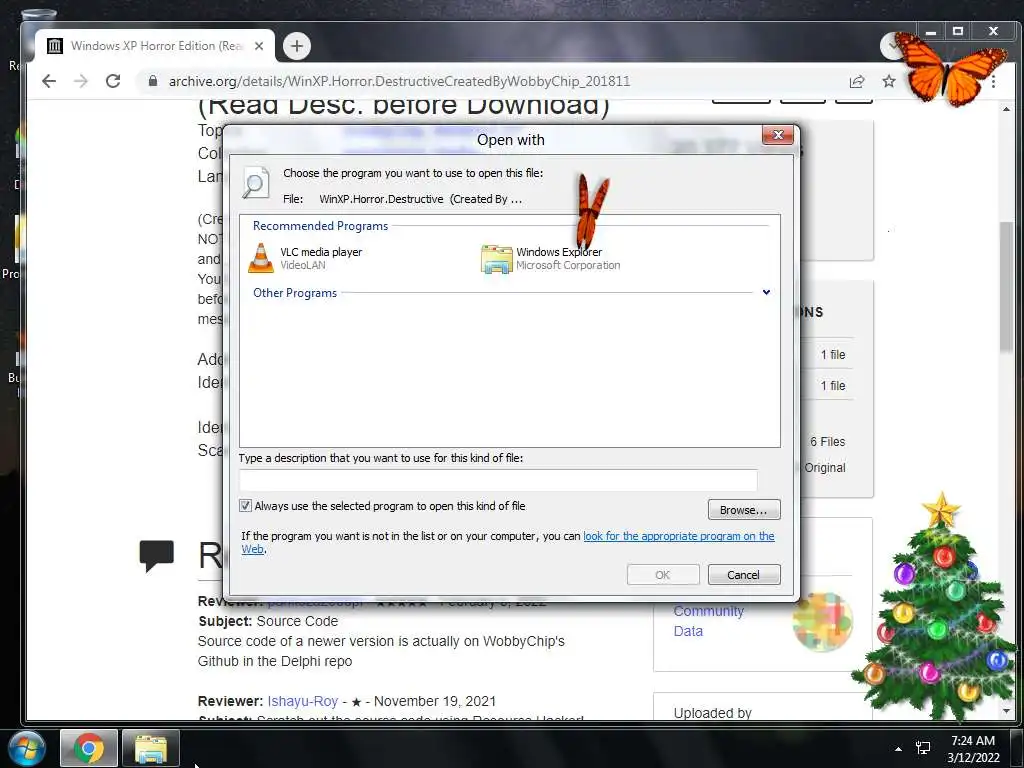
Task: Switch to the Windows XP Horror Edition tab
Action: coord(155,46)
